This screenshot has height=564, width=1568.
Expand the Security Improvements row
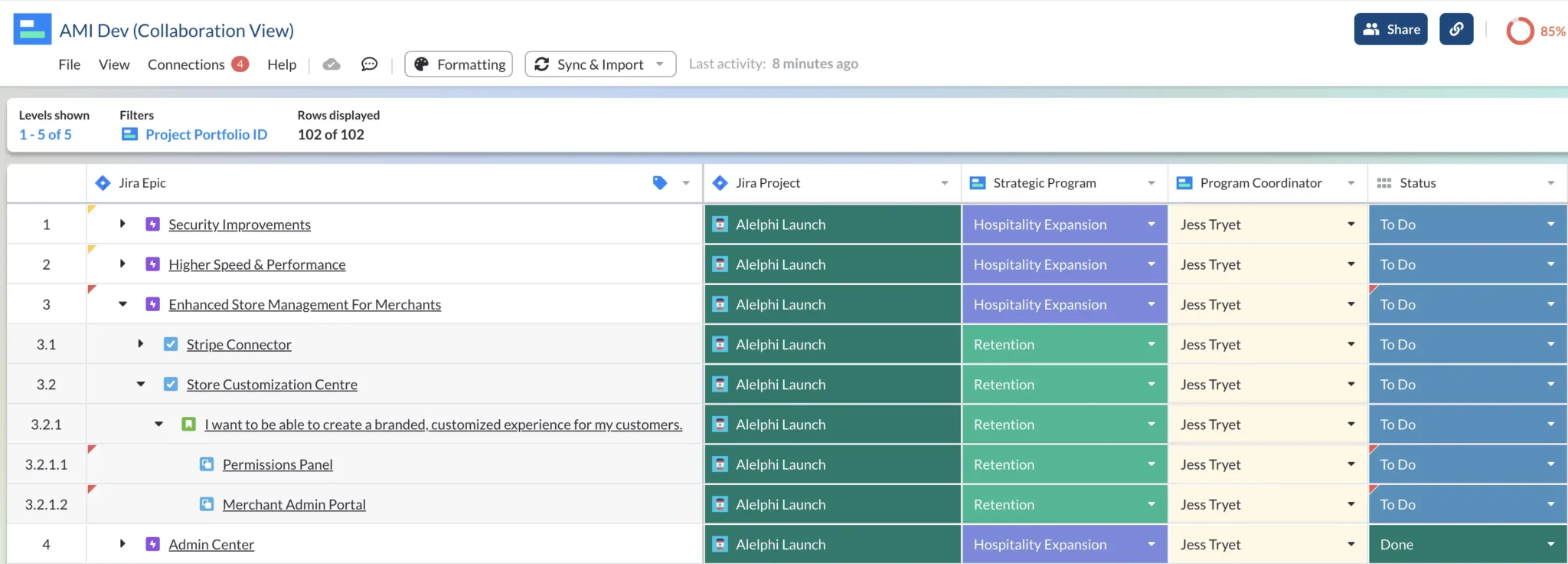point(122,224)
